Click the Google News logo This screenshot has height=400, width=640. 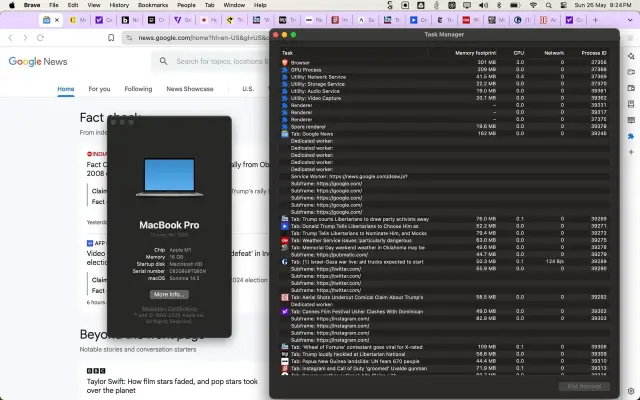point(38,62)
